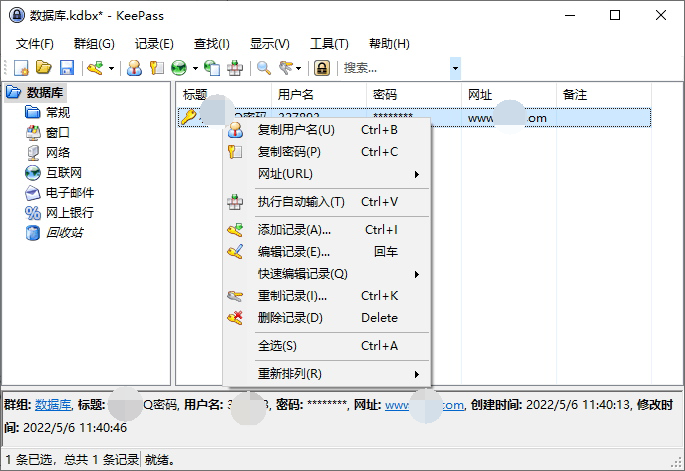The width and height of the screenshot is (685, 471).
Task: Click the New database toolbar icon
Action: [x=21, y=68]
